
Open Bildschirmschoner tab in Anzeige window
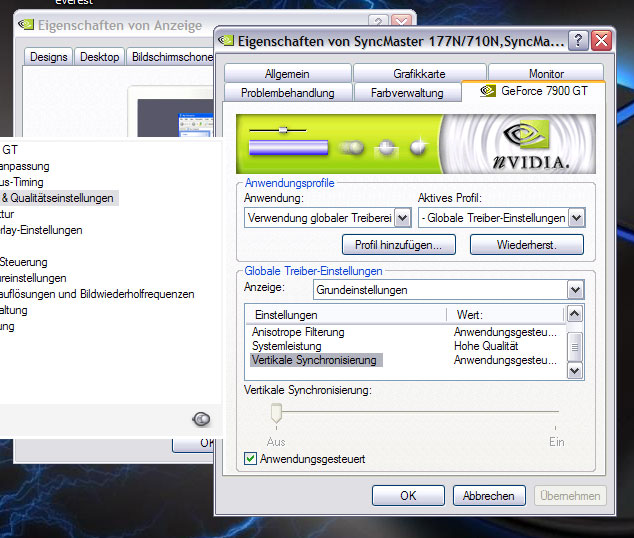pyautogui.click(x=170, y=57)
